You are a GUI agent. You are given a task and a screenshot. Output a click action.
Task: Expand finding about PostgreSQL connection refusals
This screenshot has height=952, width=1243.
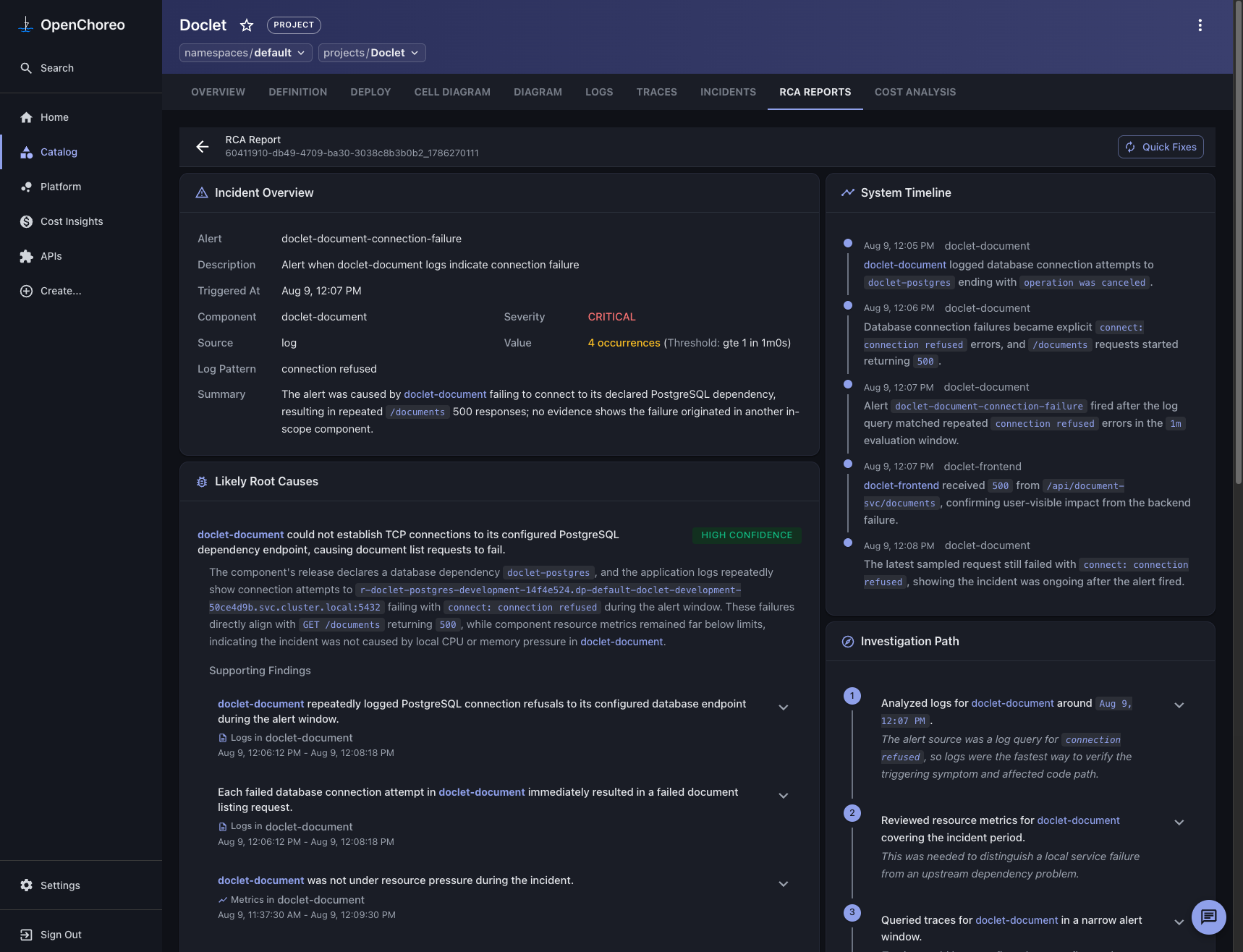[x=783, y=707]
